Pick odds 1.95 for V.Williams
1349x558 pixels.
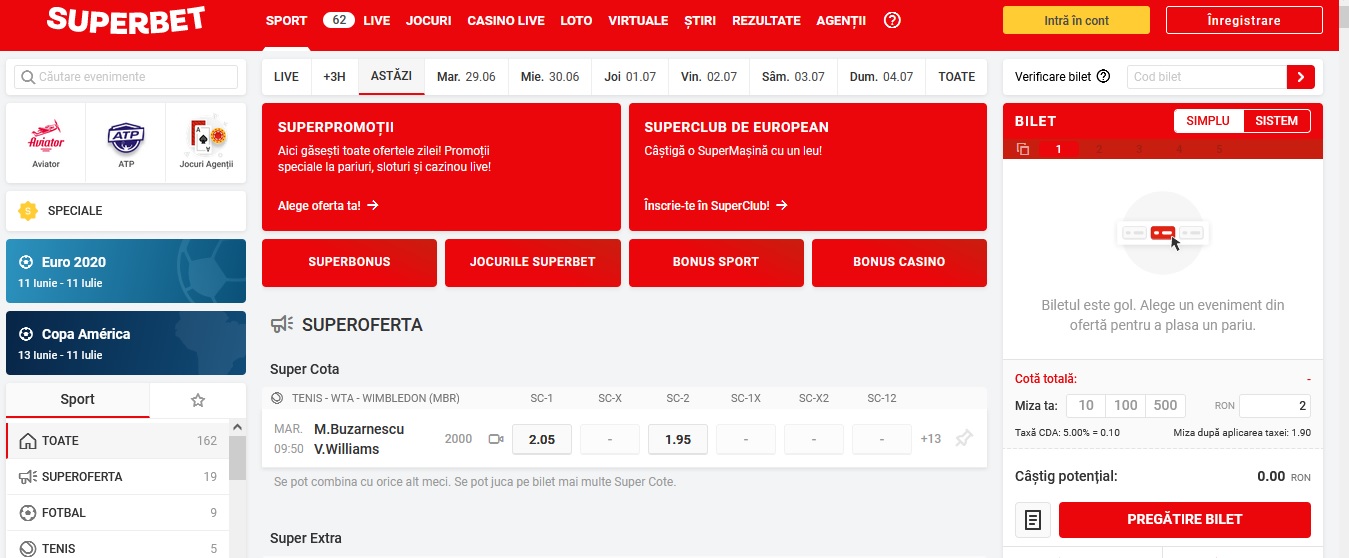pos(678,439)
